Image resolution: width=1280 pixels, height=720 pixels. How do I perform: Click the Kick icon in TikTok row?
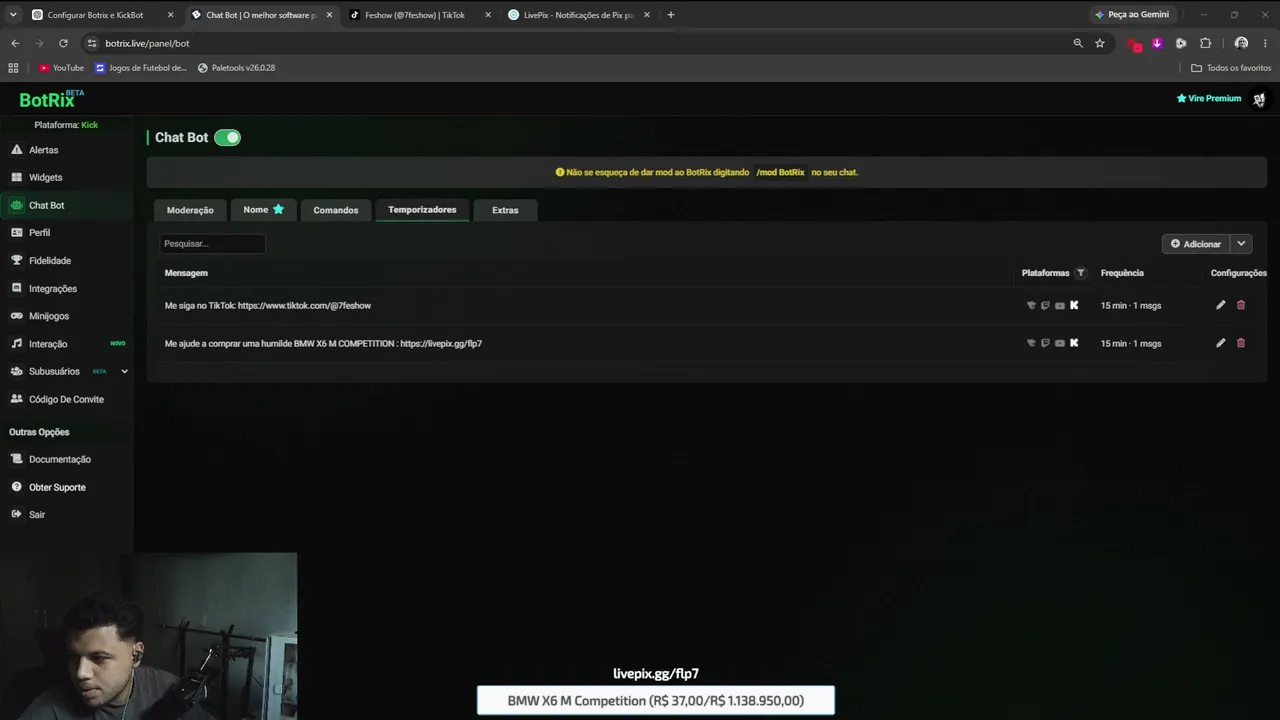[1074, 305]
